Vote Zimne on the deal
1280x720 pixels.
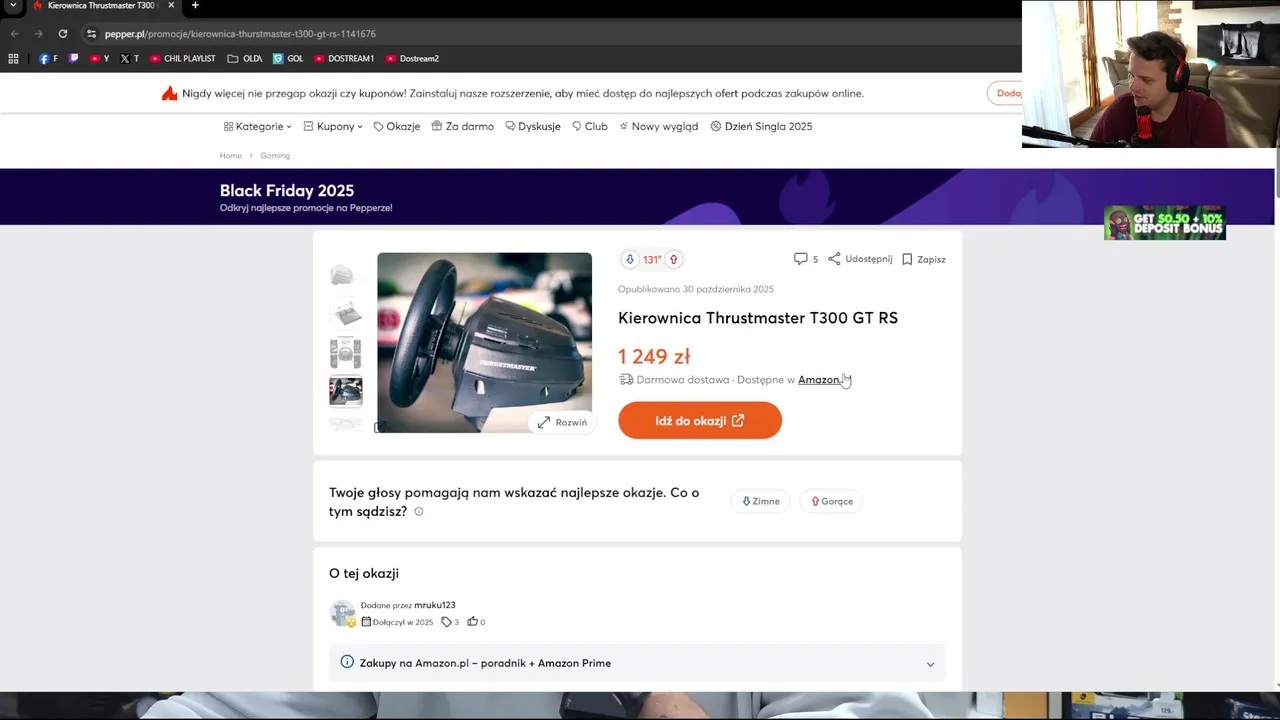(761, 501)
